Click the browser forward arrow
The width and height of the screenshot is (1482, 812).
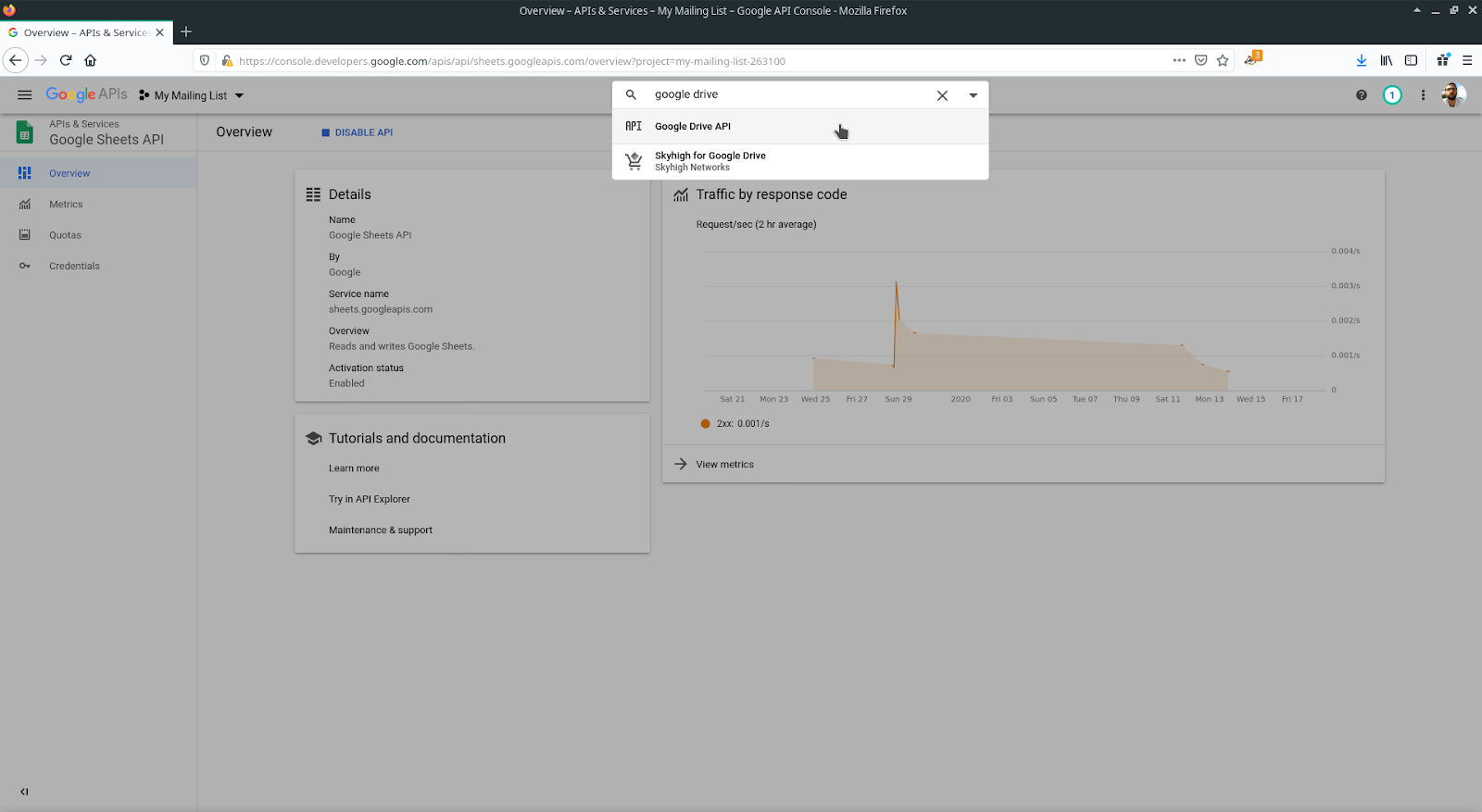tap(41, 60)
